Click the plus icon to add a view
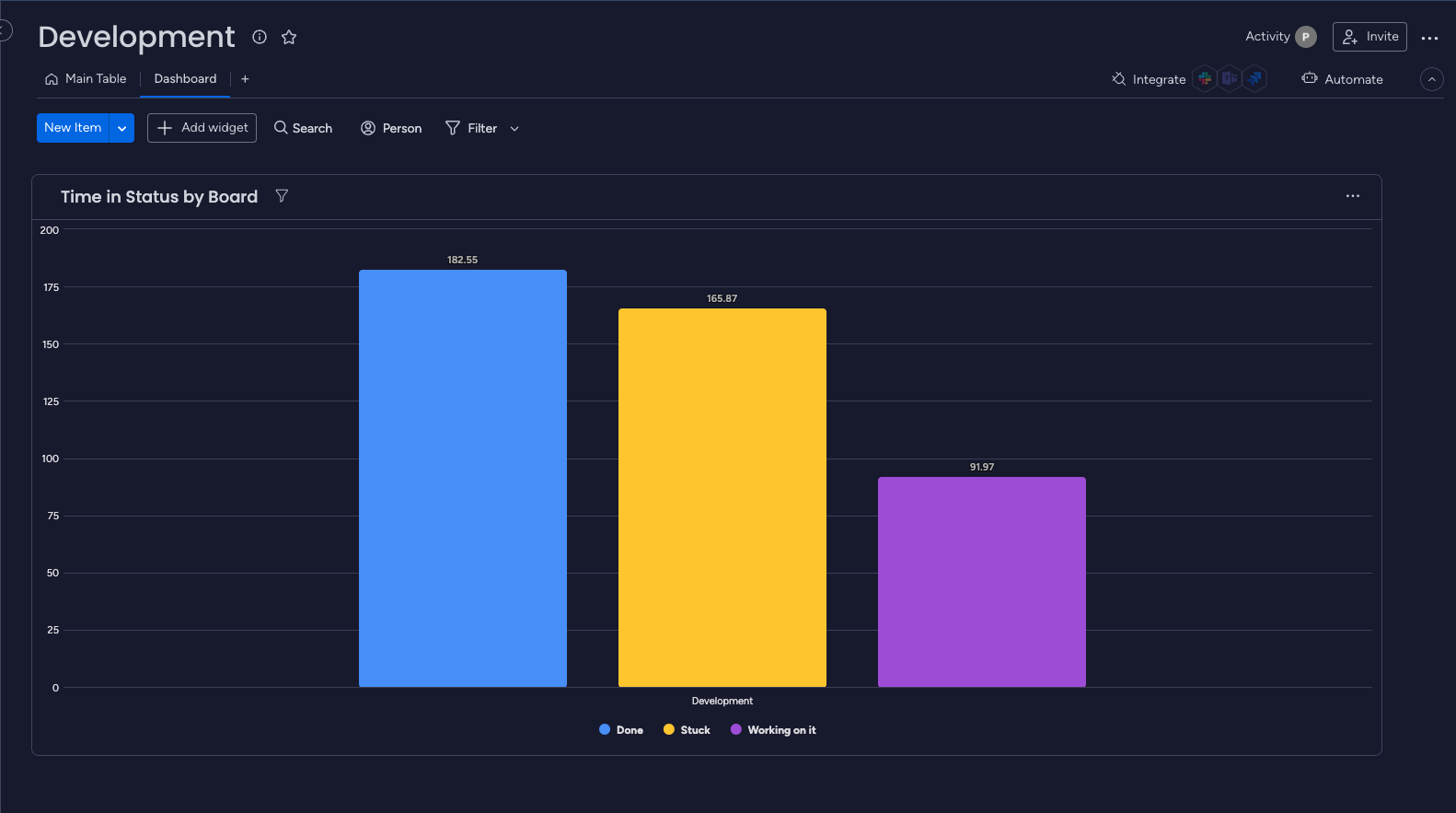The image size is (1456, 813). click(245, 79)
